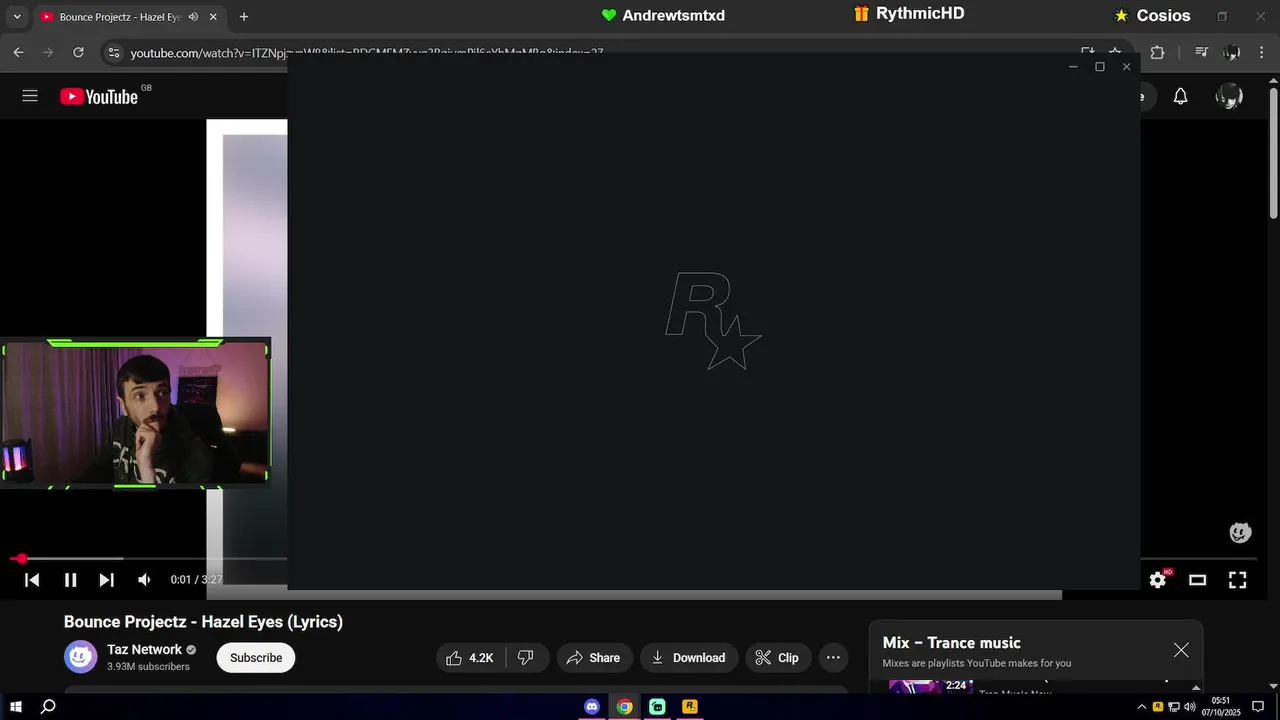The width and height of the screenshot is (1280, 720).
Task: Open the teal app taskbar icon
Action: pyautogui.click(x=657, y=706)
